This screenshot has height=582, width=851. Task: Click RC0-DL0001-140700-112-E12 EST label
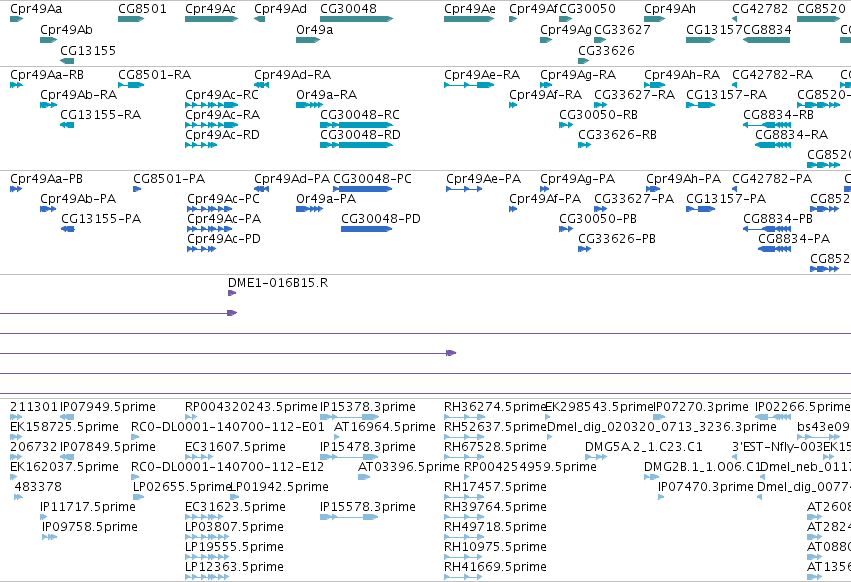tap(227, 467)
